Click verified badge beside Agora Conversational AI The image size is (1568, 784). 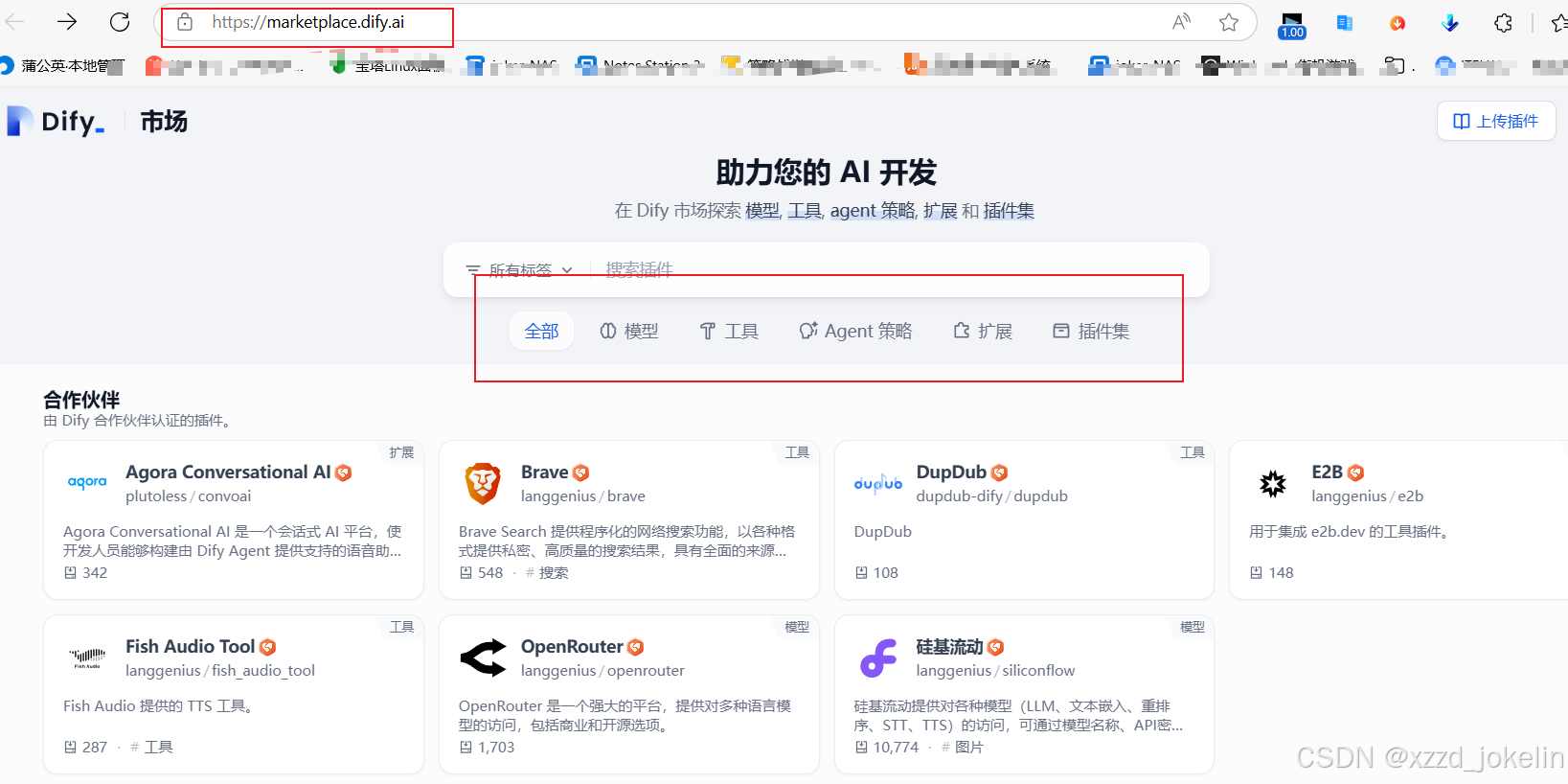point(343,473)
